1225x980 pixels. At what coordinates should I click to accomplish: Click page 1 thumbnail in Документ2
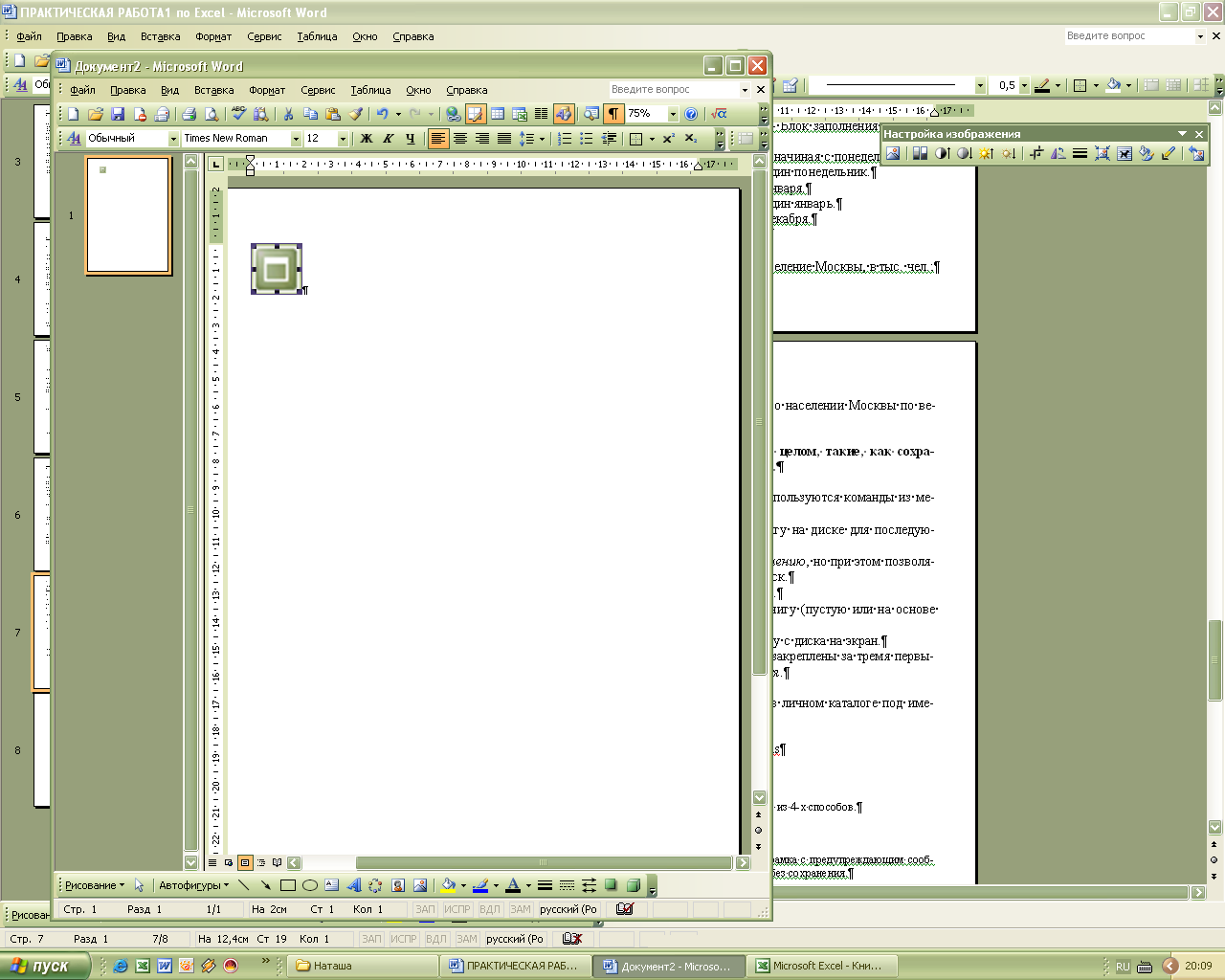[128, 215]
